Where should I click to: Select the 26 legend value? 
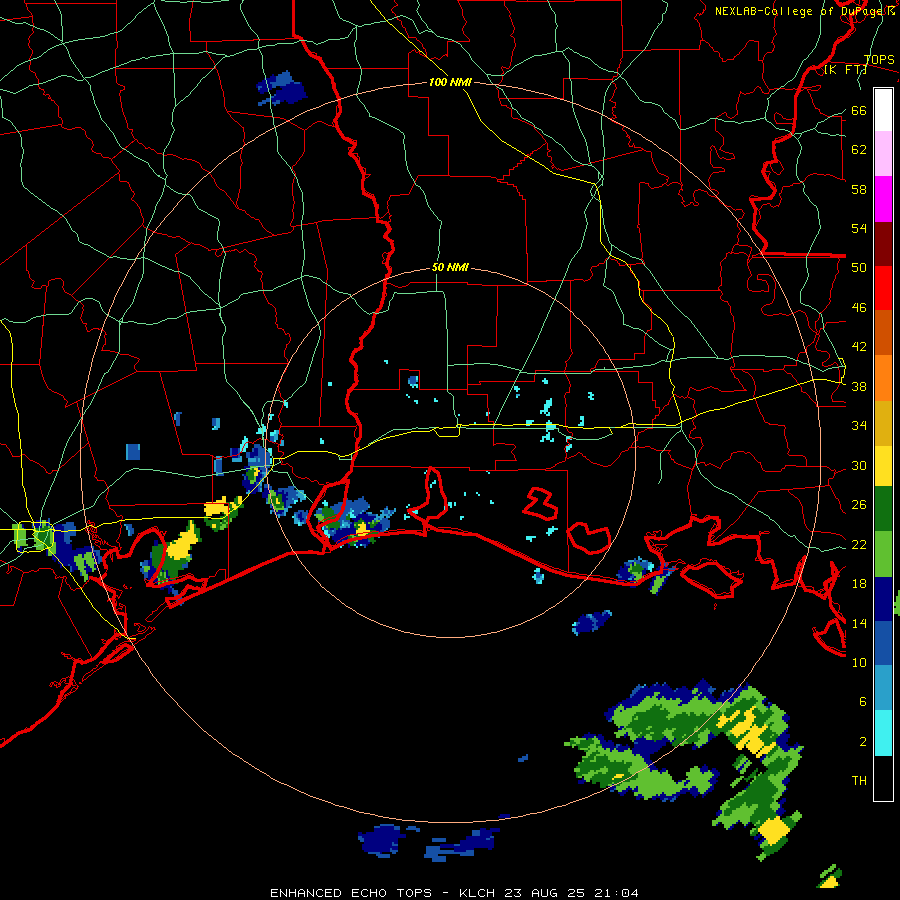click(x=859, y=505)
